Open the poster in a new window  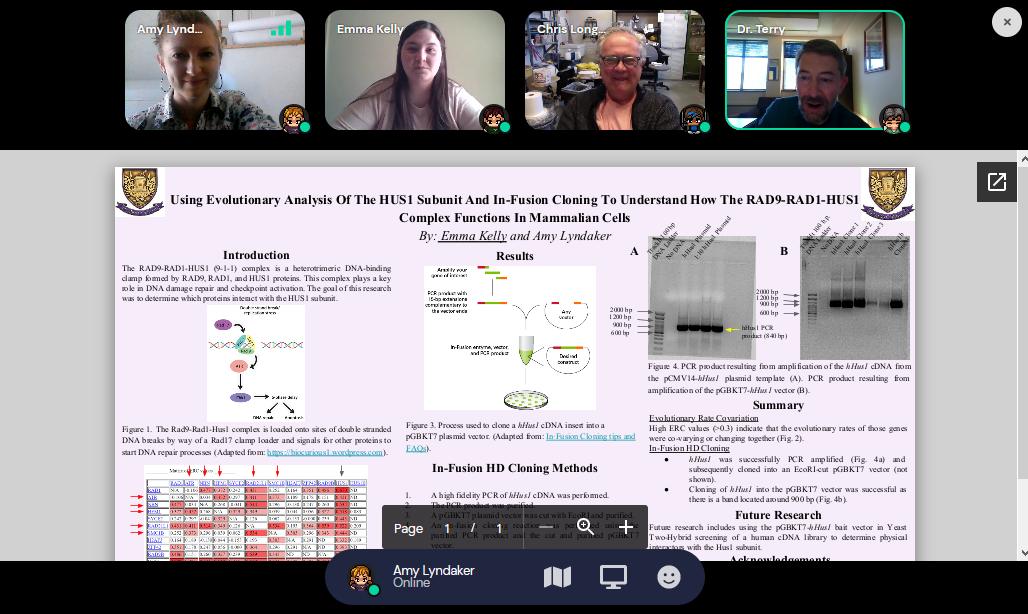point(997,182)
